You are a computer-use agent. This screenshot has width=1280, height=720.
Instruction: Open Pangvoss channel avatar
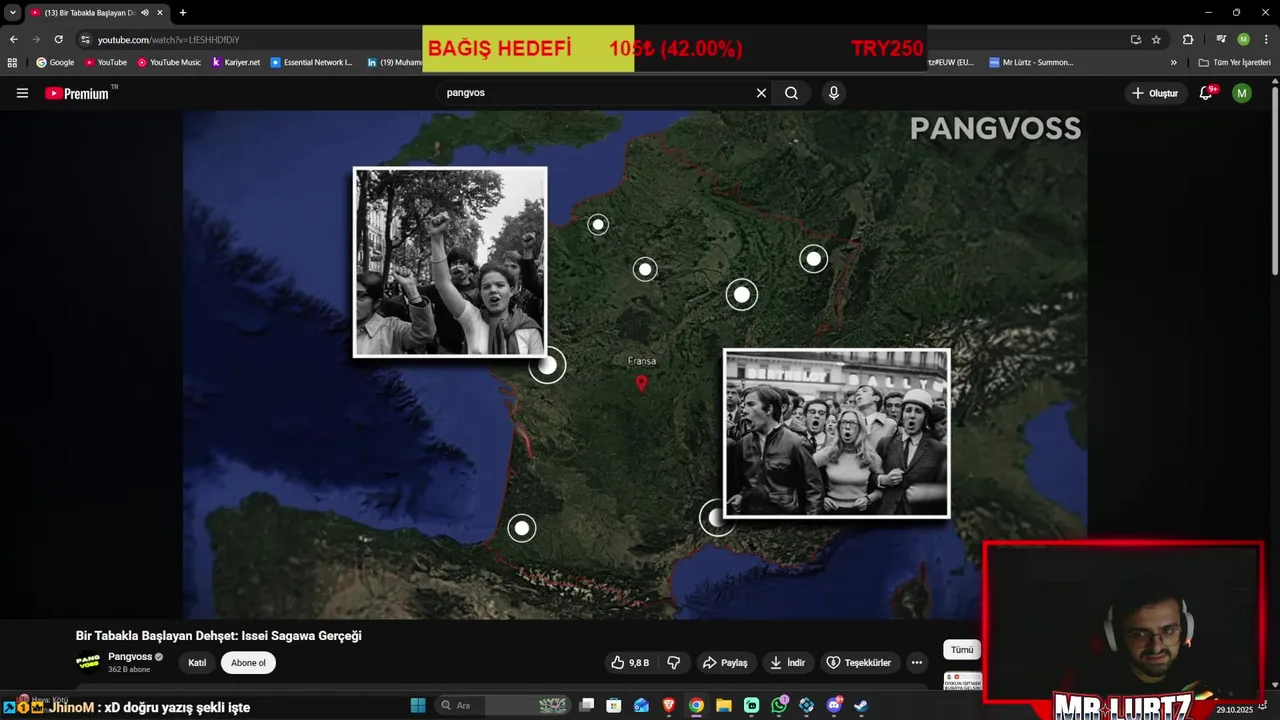pyautogui.click(x=88, y=662)
